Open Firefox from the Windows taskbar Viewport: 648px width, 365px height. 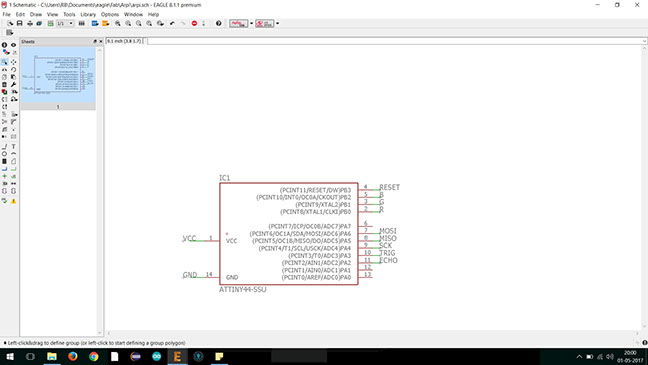(x=73, y=356)
